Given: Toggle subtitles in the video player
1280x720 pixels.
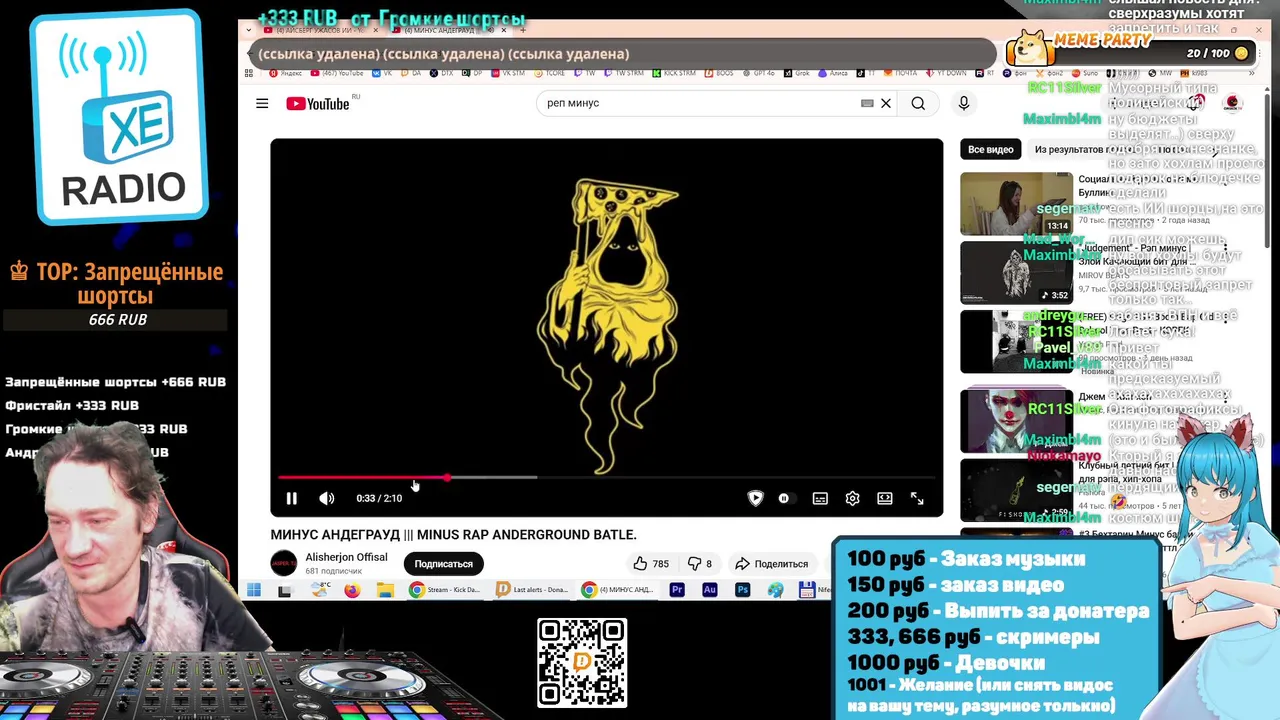Looking at the screenshot, I should coord(820,498).
